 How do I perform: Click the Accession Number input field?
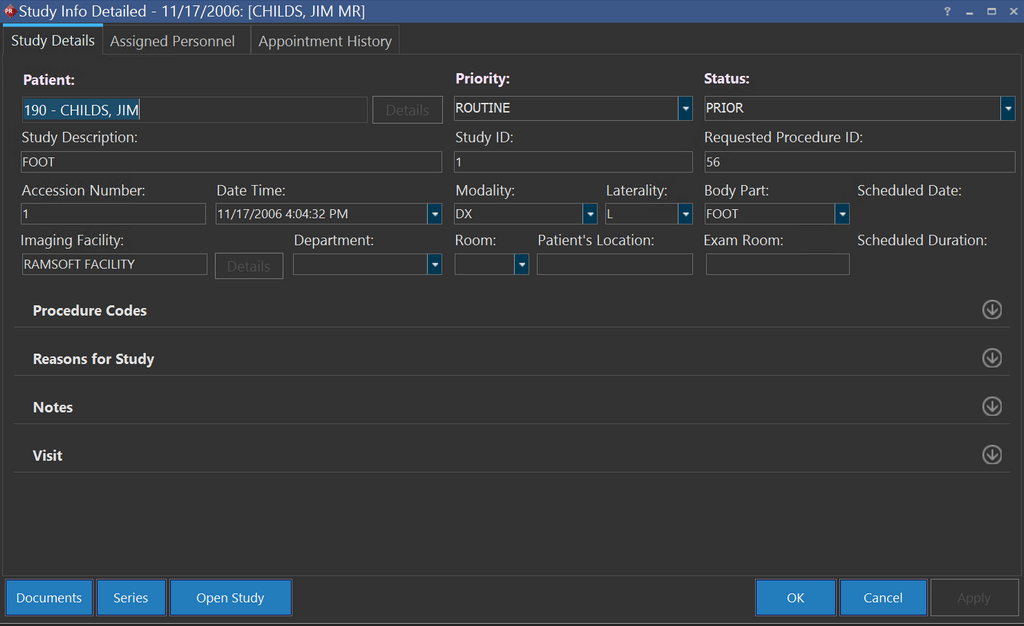point(112,214)
